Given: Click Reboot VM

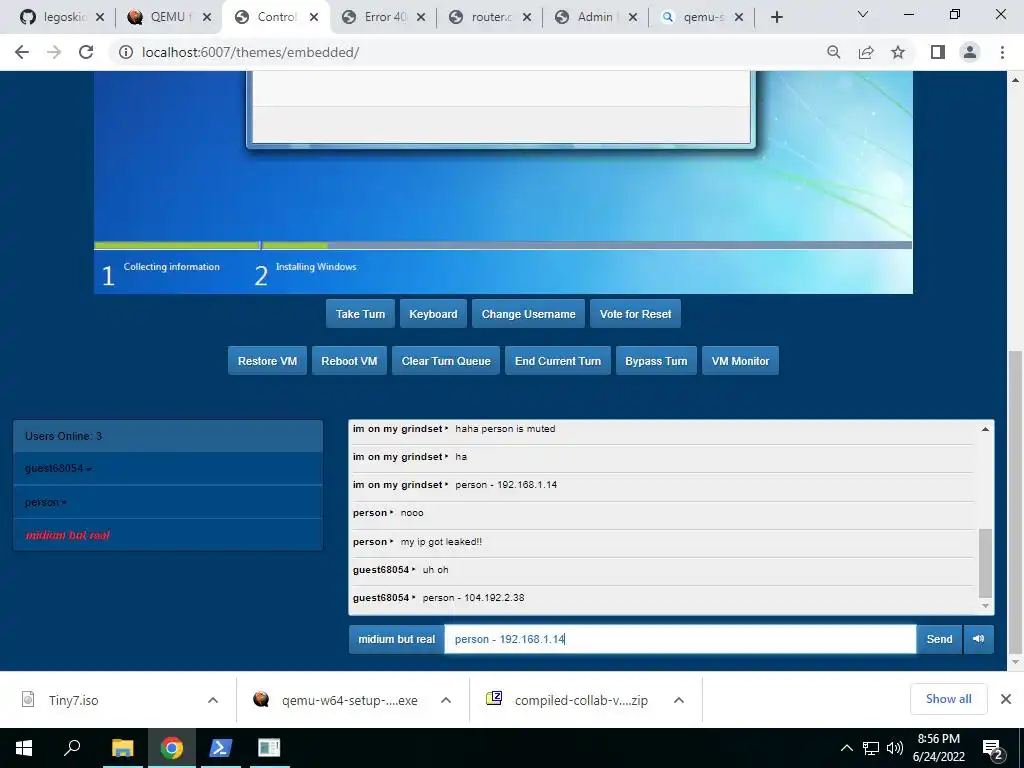Looking at the screenshot, I should pos(349,361).
